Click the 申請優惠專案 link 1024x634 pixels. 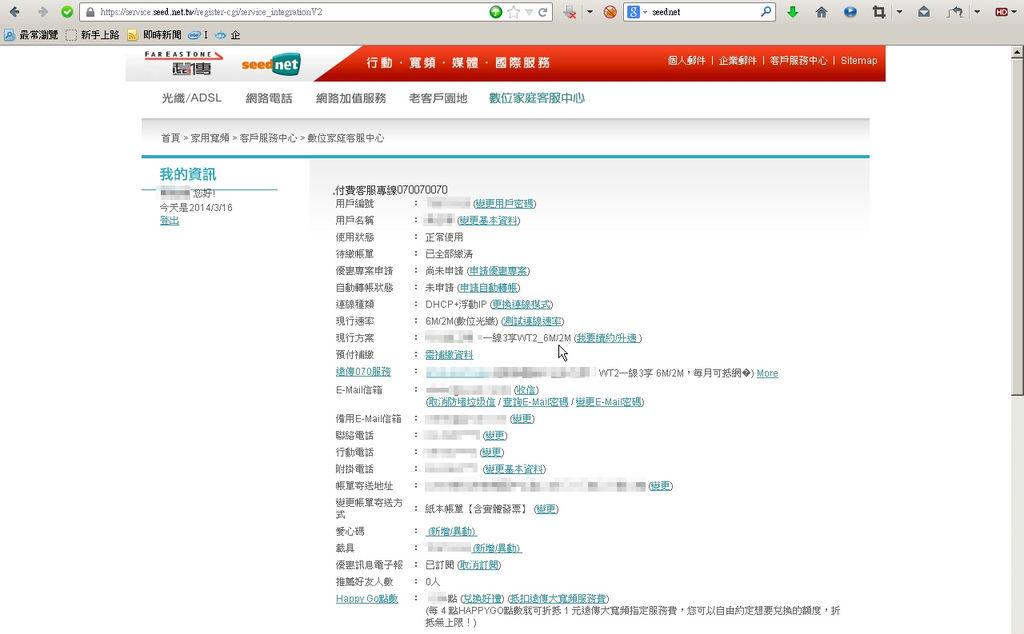(x=498, y=271)
